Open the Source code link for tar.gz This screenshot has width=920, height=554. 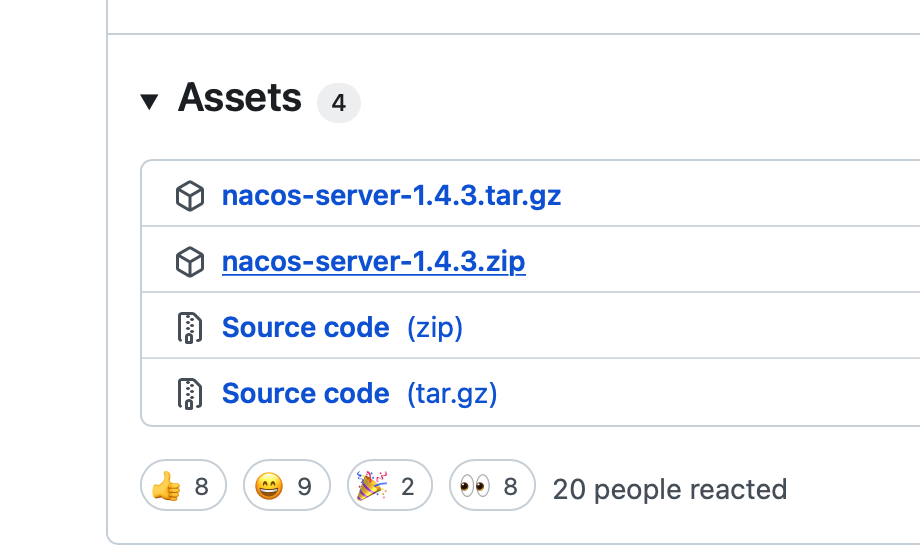305,393
